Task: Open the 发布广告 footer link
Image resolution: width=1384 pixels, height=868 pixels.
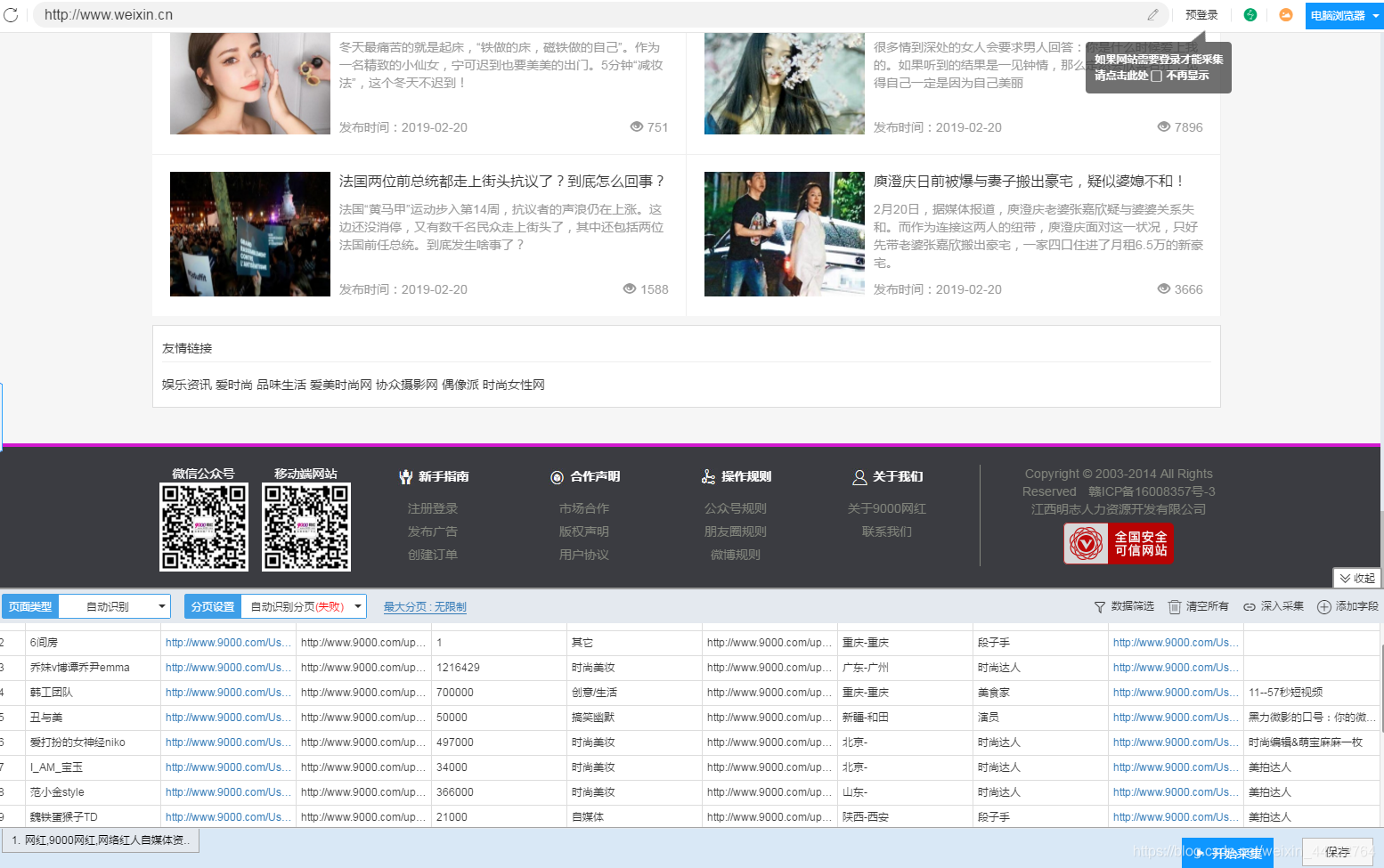Action: [433, 531]
